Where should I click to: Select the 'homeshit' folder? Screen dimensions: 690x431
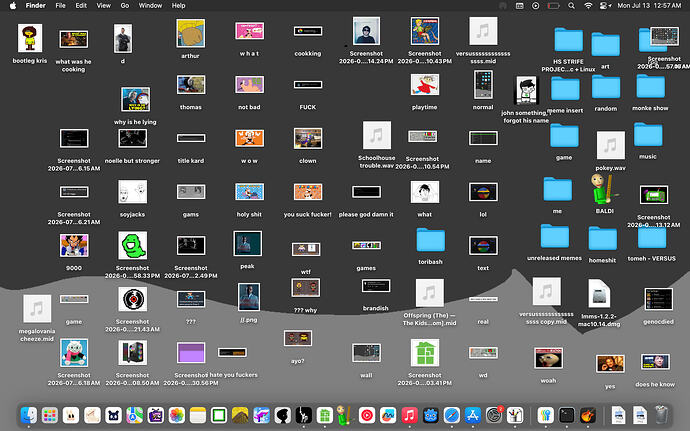pyautogui.click(x=602, y=238)
